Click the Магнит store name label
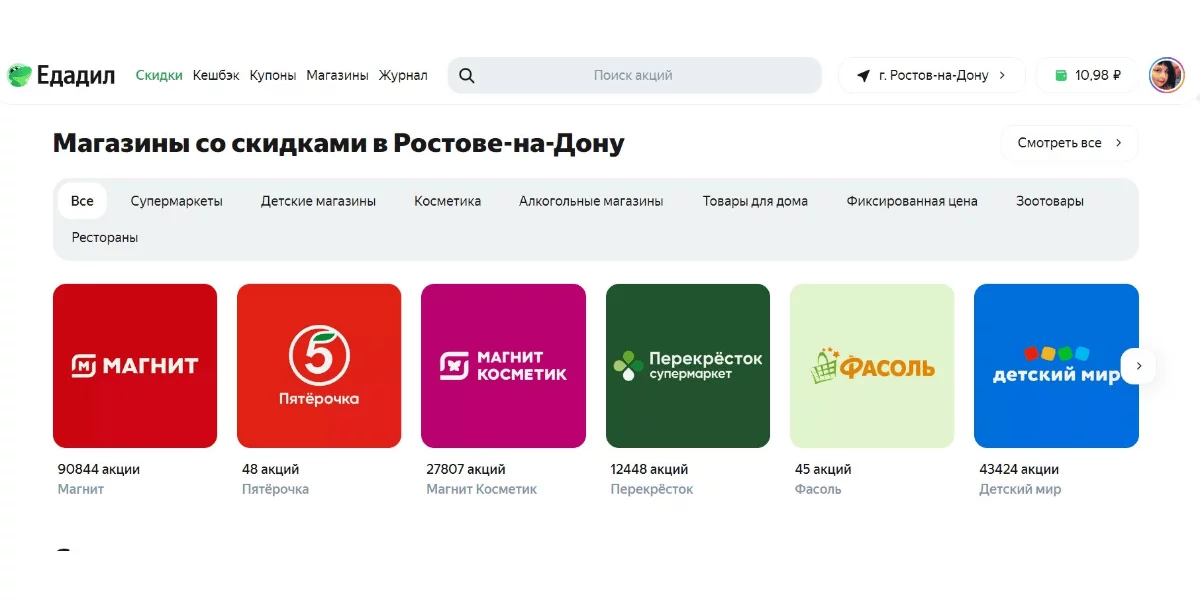 pyautogui.click(x=81, y=490)
